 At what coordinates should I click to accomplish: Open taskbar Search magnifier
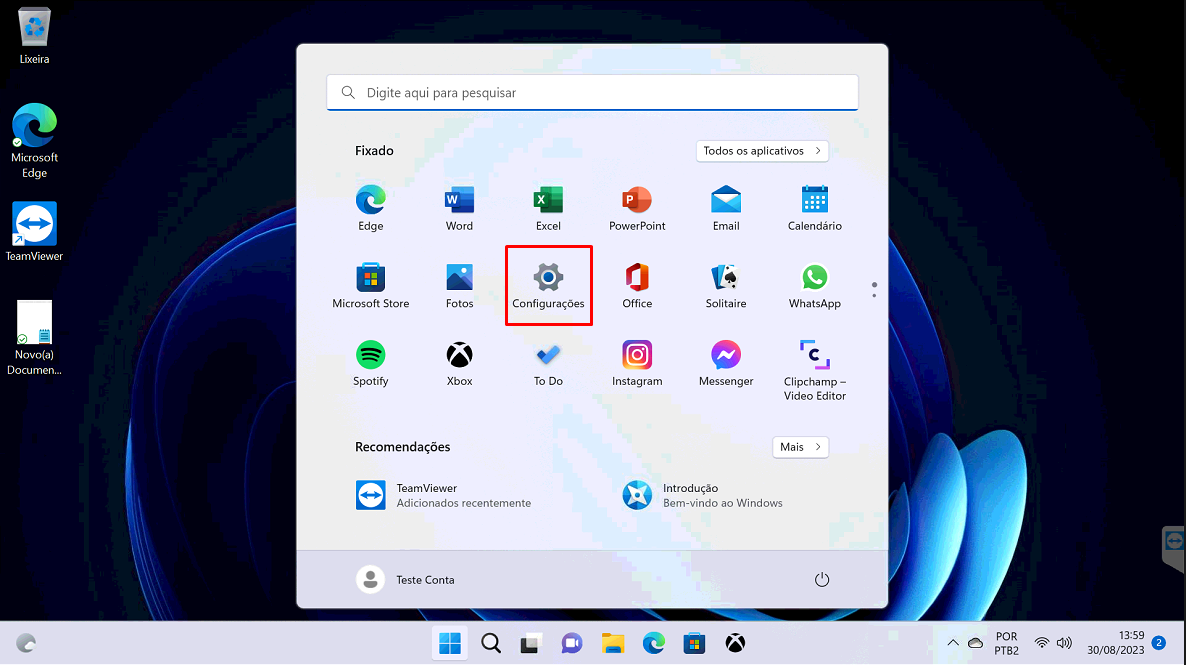491,643
